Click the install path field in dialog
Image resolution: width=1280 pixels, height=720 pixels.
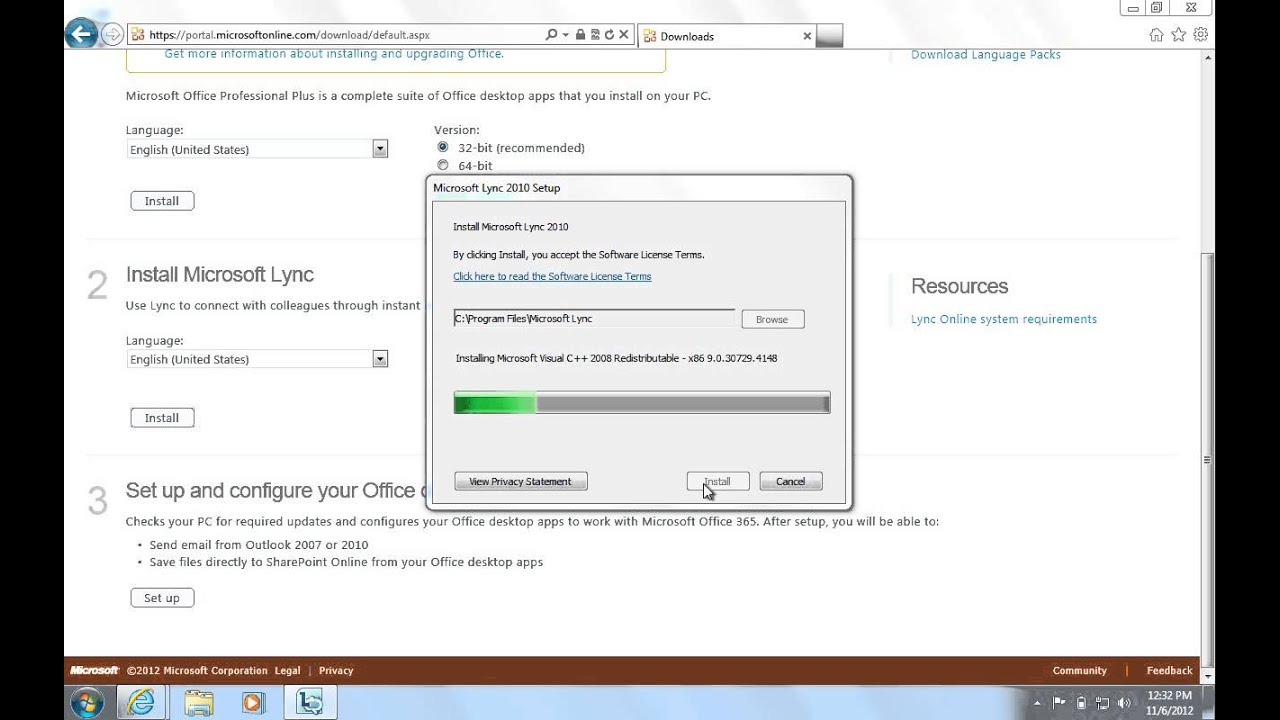[x=594, y=318]
